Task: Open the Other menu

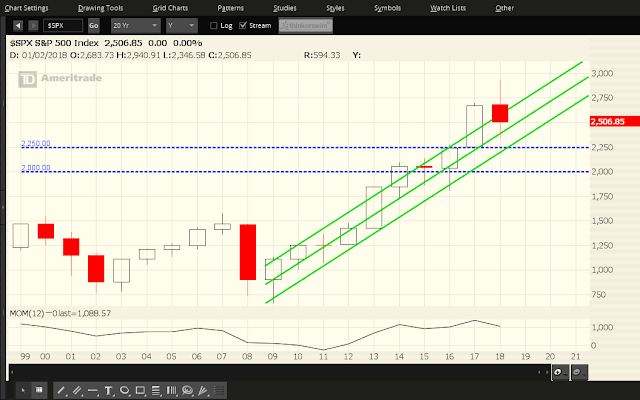Action: (504, 8)
